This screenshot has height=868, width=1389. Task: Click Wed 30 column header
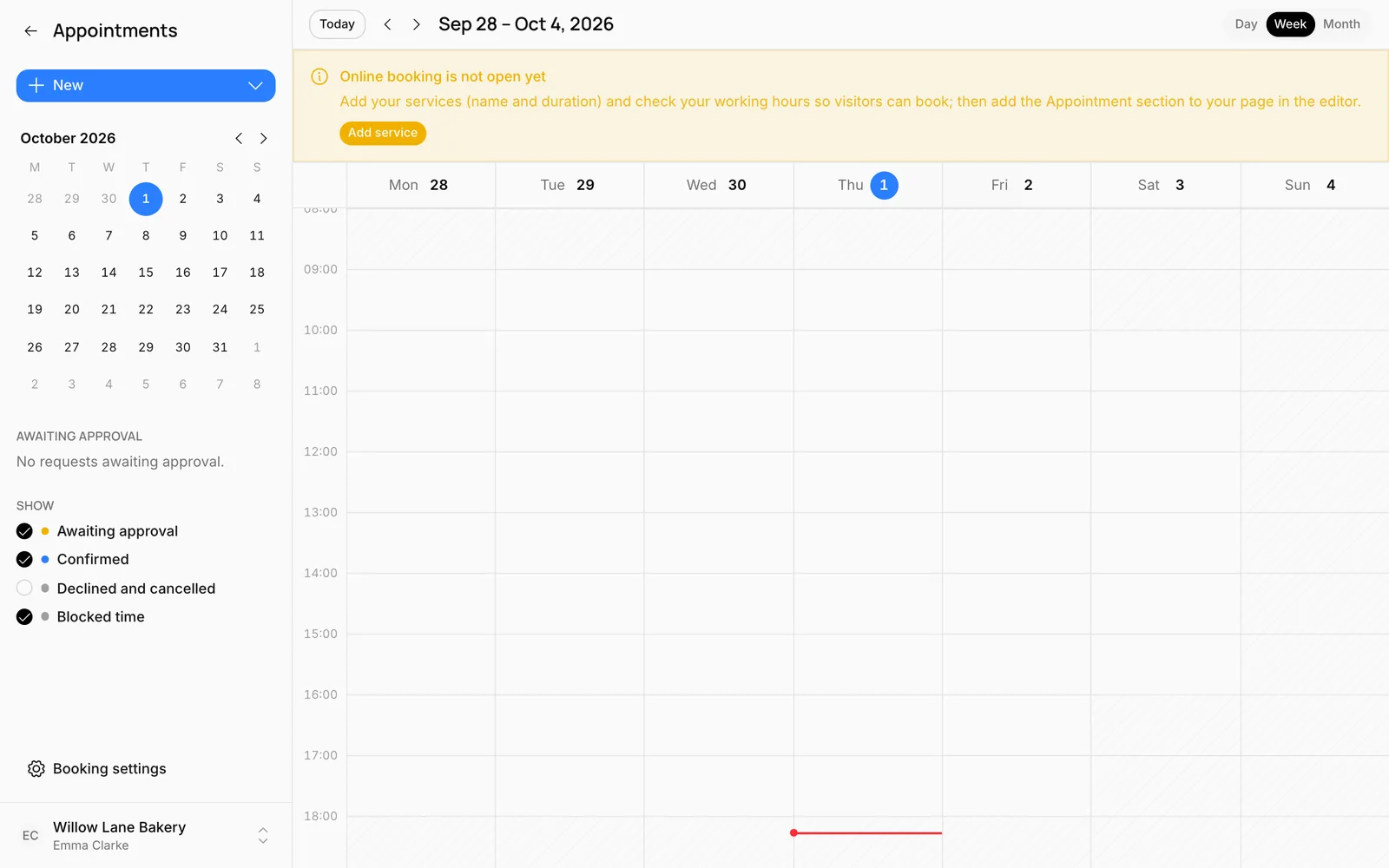tap(719, 185)
